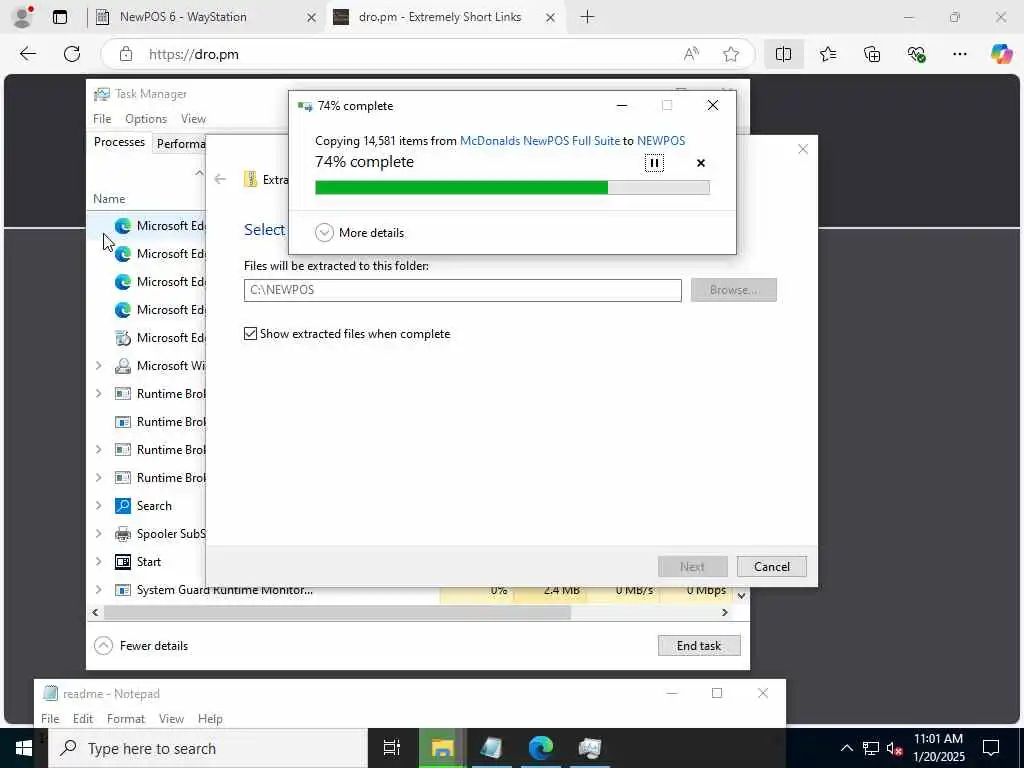Expand the Spooler SubSystem process
1024x768 pixels.
pyautogui.click(x=99, y=534)
